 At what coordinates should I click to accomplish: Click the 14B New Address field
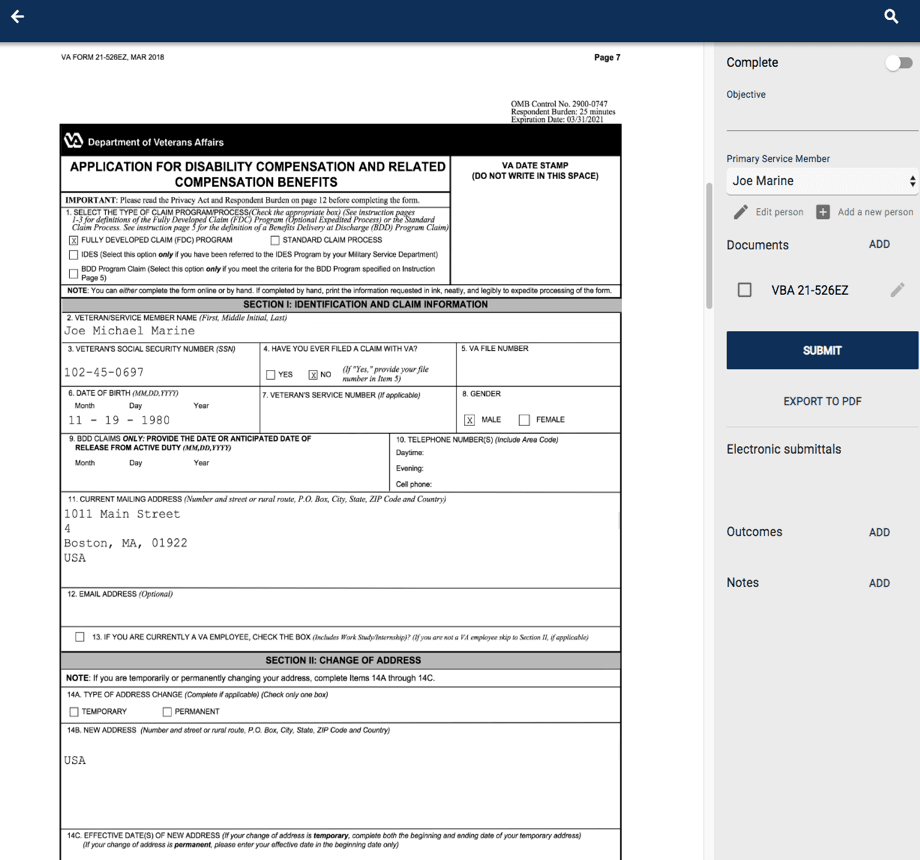[x=340, y=780]
